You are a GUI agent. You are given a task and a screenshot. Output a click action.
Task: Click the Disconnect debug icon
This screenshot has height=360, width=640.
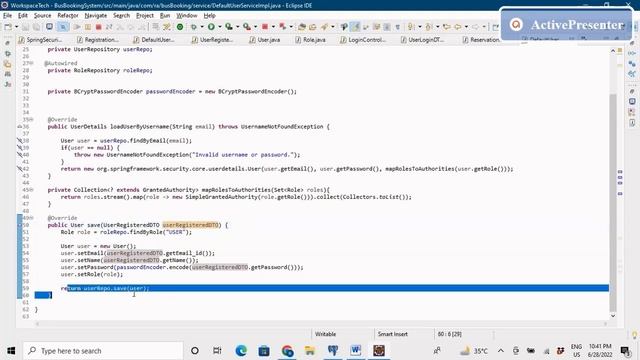[109, 27]
